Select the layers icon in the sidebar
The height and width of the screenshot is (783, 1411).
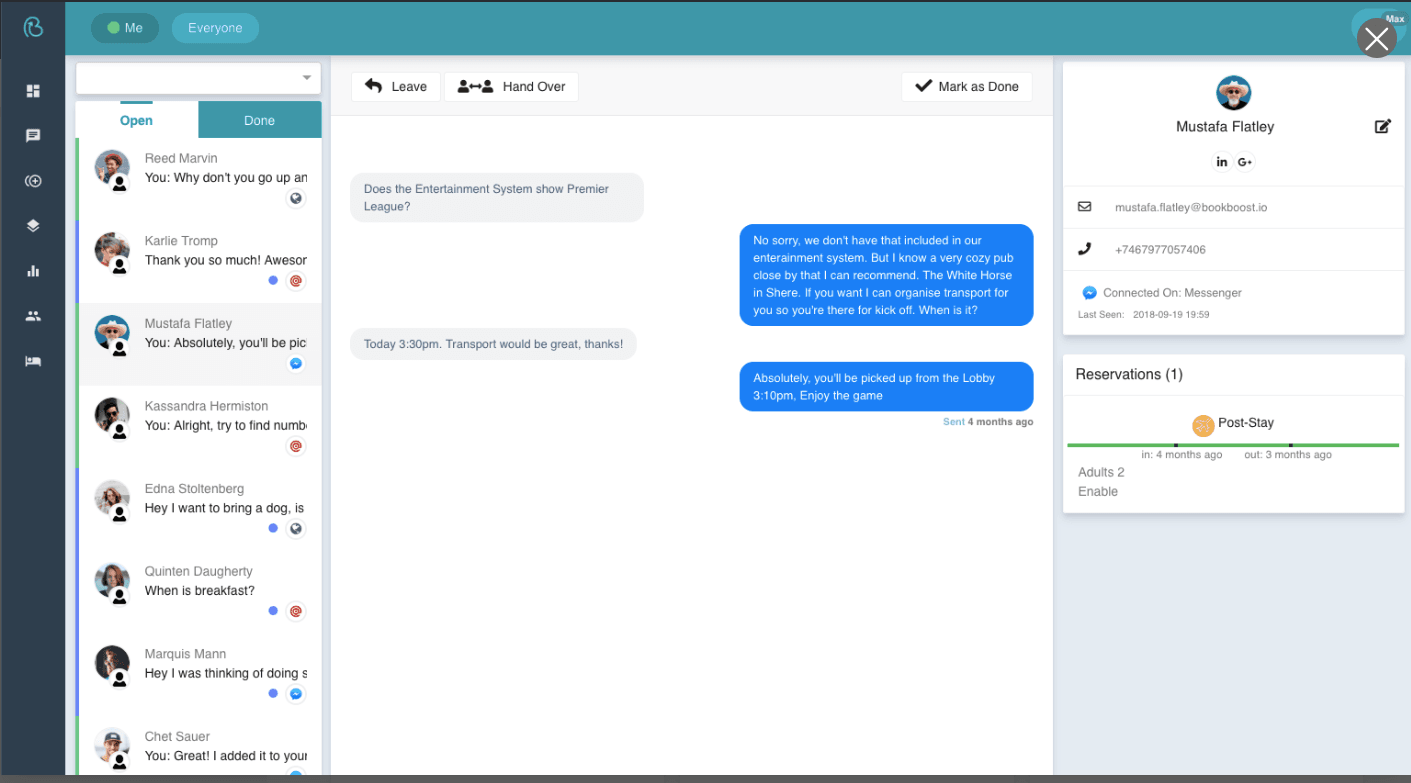coord(34,225)
